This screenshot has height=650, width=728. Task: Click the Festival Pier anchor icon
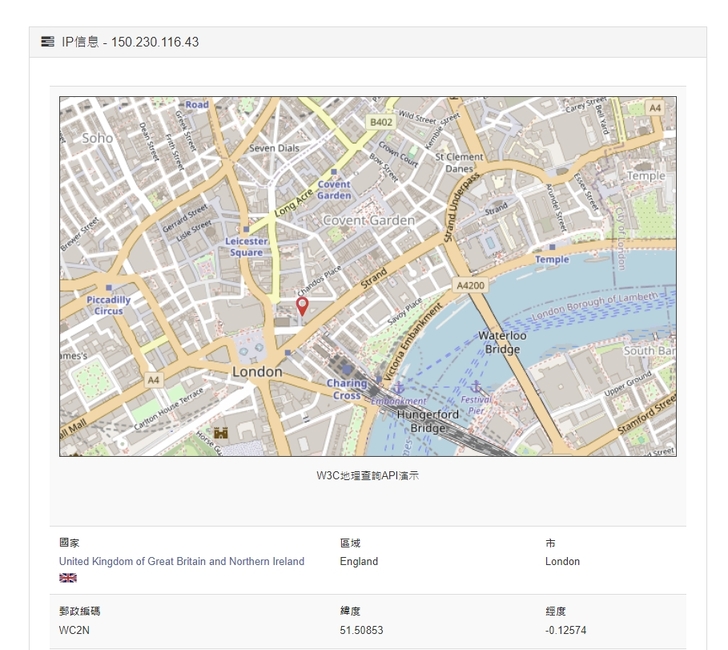[477, 386]
